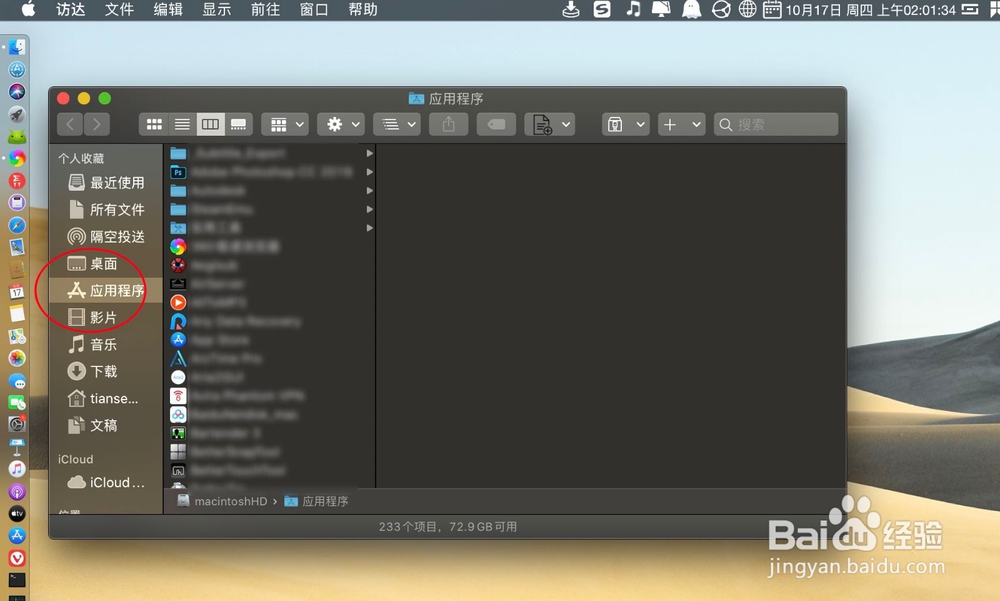The width and height of the screenshot is (1000, 601).
Task: Open the group-by arrangement dropdown
Action: [285, 124]
